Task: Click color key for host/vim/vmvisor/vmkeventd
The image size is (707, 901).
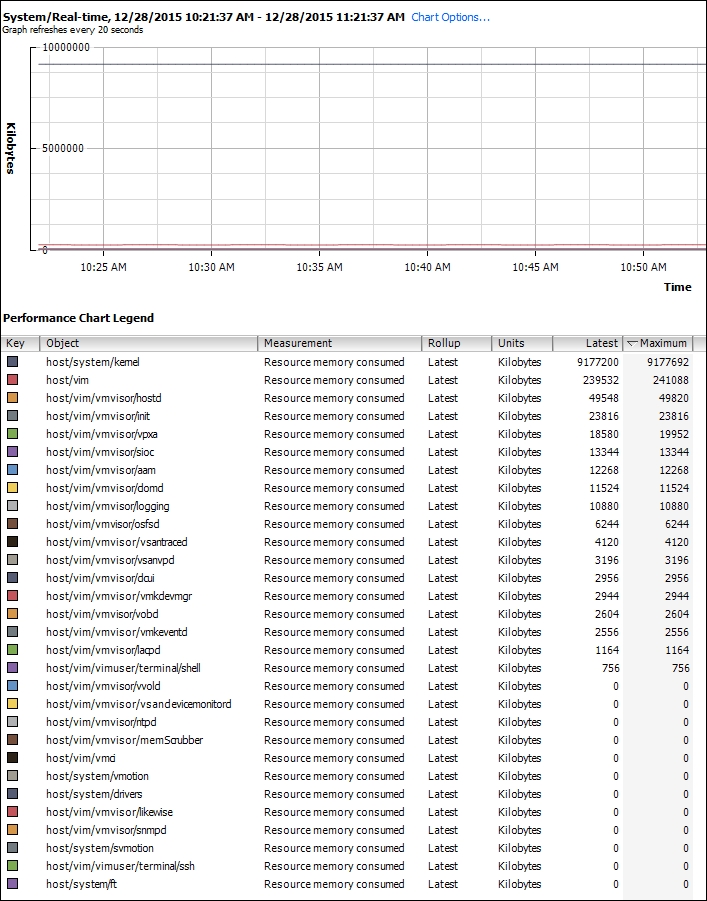Action: tap(12, 632)
